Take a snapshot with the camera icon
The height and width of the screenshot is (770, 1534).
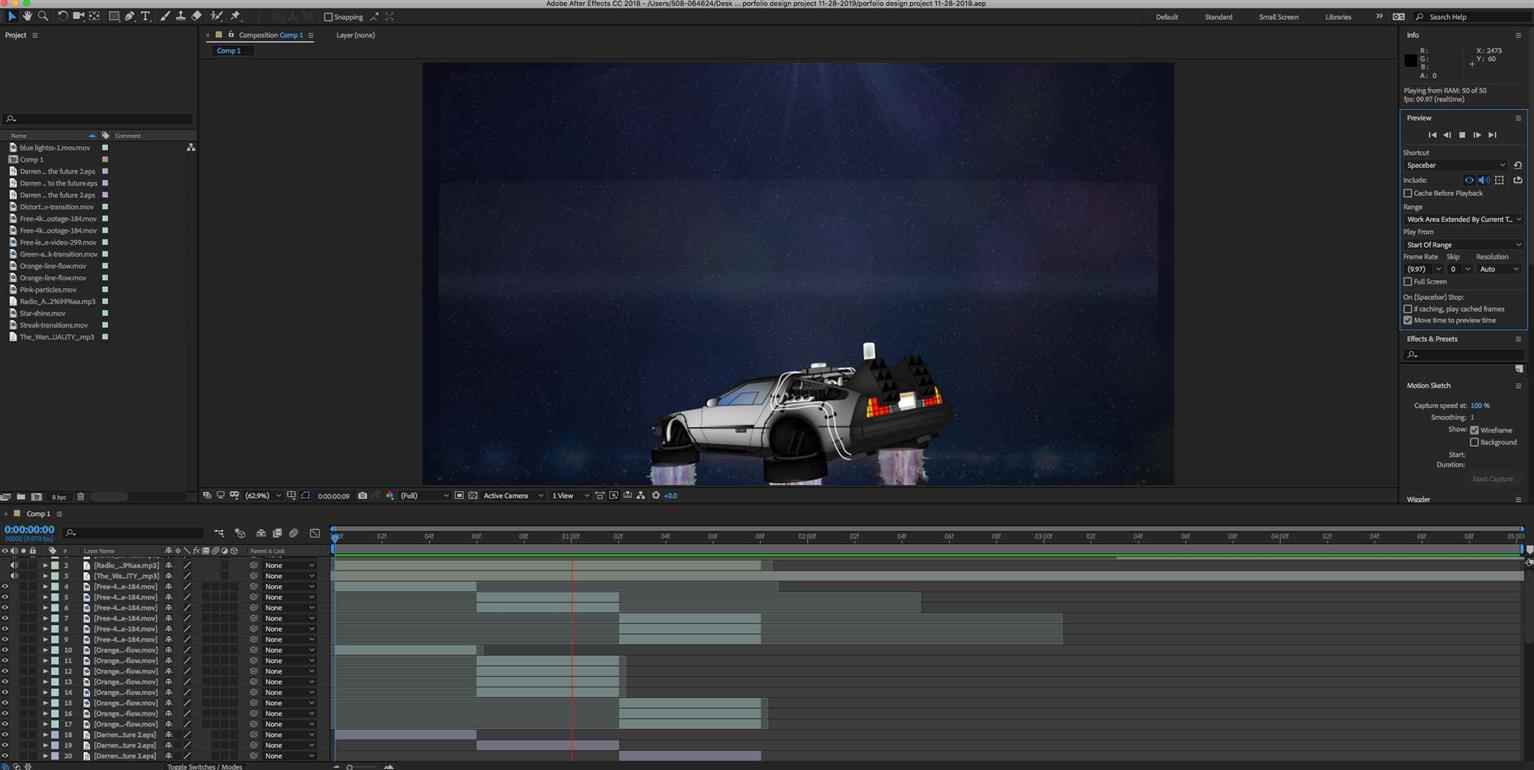[x=362, y=496]
